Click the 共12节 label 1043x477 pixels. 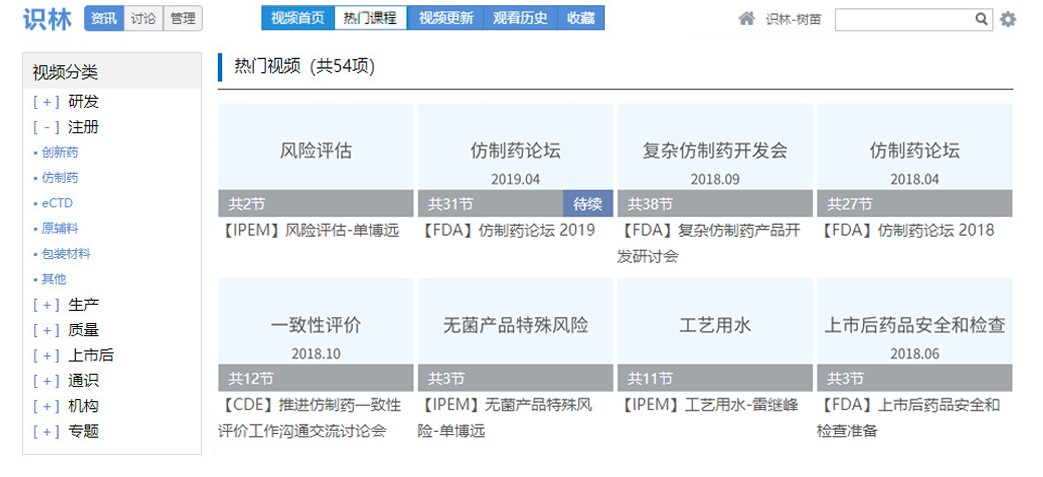click(251, 379)
